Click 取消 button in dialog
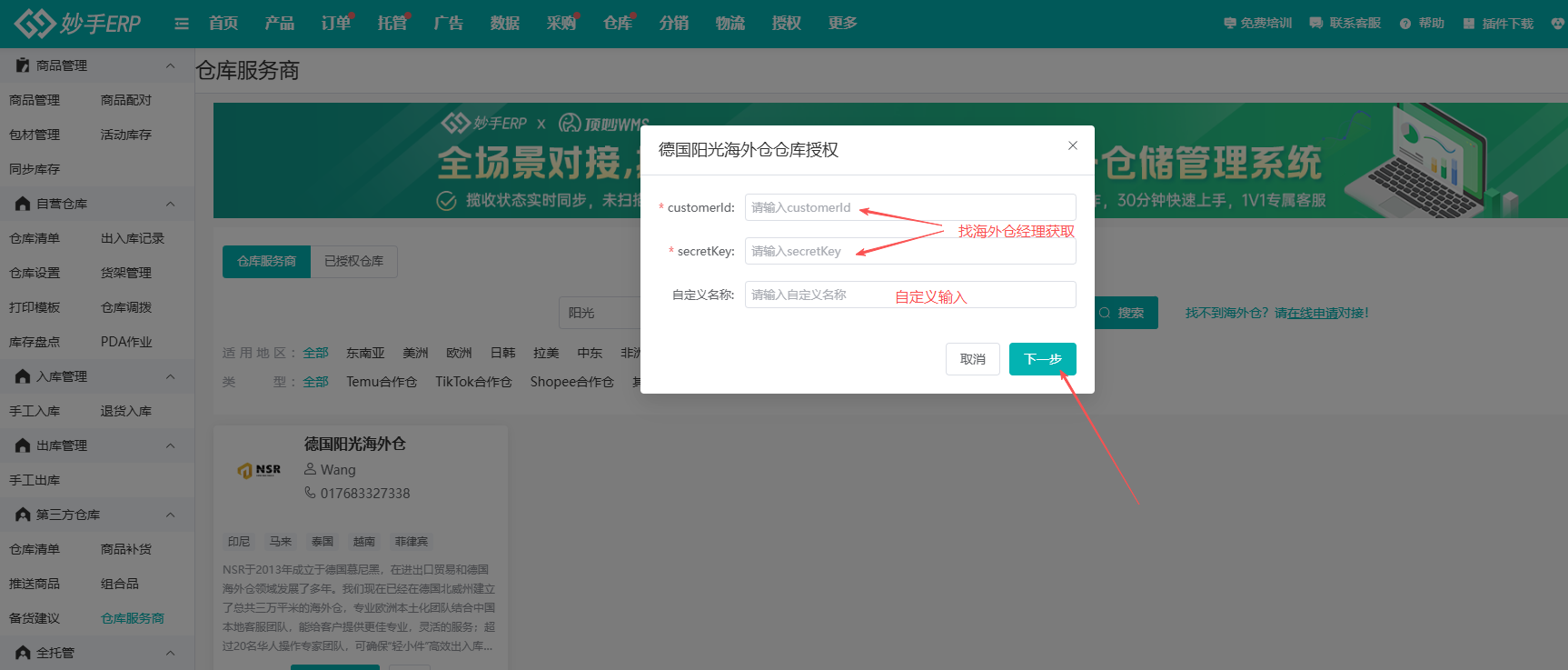Image resolution: width=1568 pixels, height=670 pixels. click(x=973, y=359)
